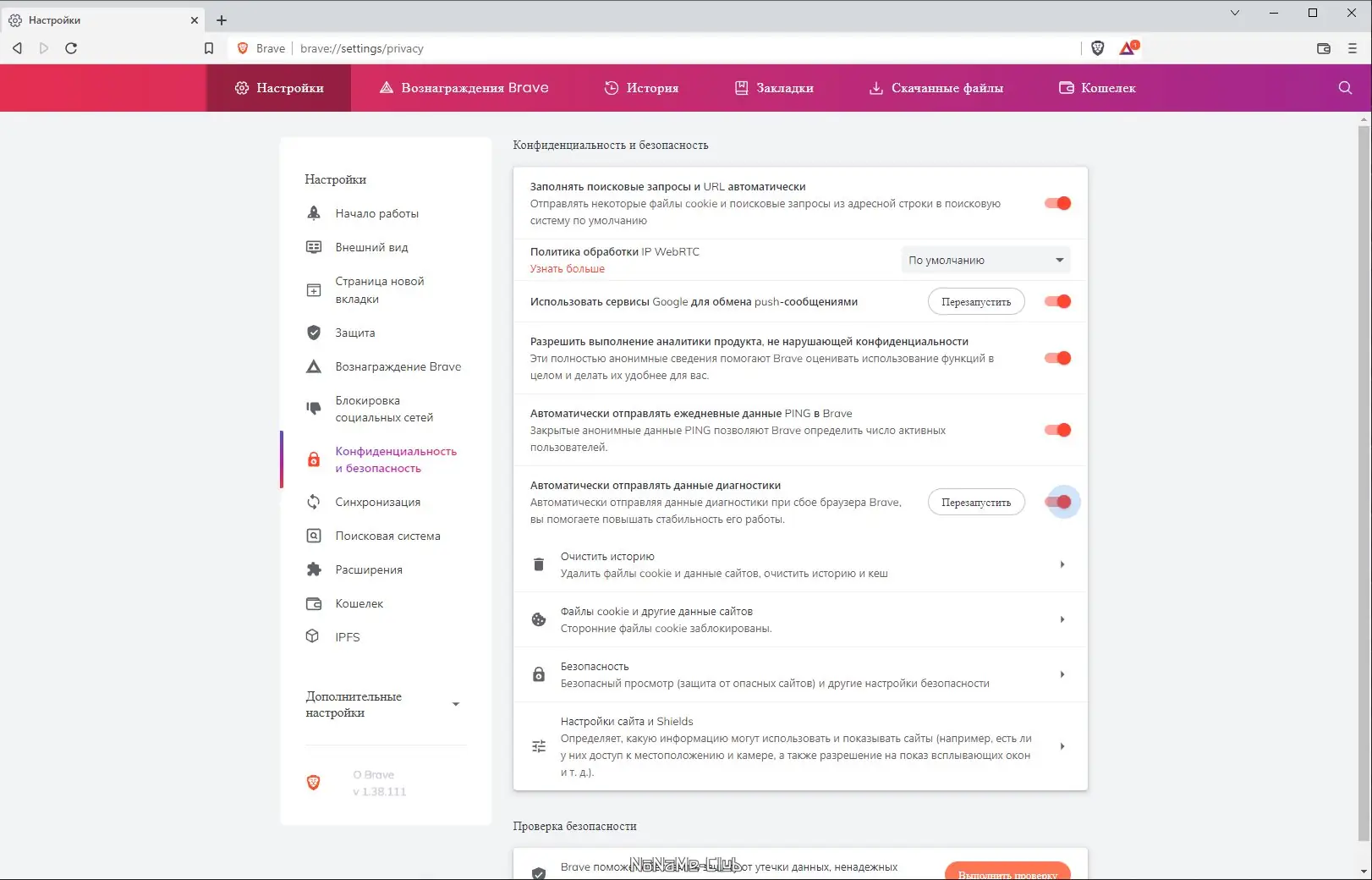Viewport: 1372px width, 880px height.
Task: Expand the cookies and site data arrow
Action: [x=1062, y=619]
